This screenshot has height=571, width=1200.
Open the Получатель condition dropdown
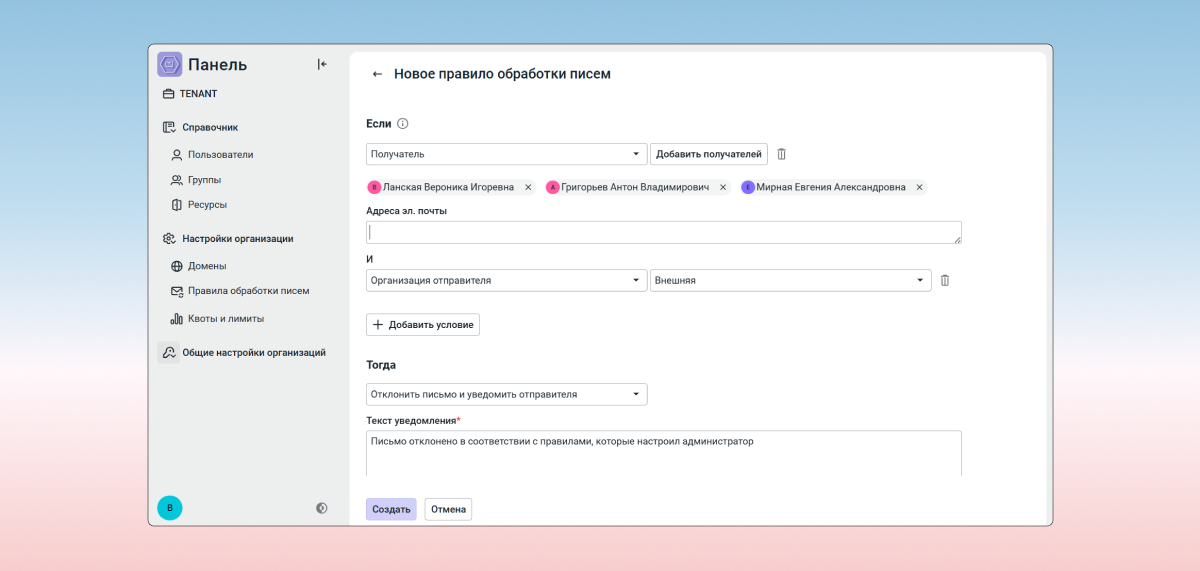(507, 154)
